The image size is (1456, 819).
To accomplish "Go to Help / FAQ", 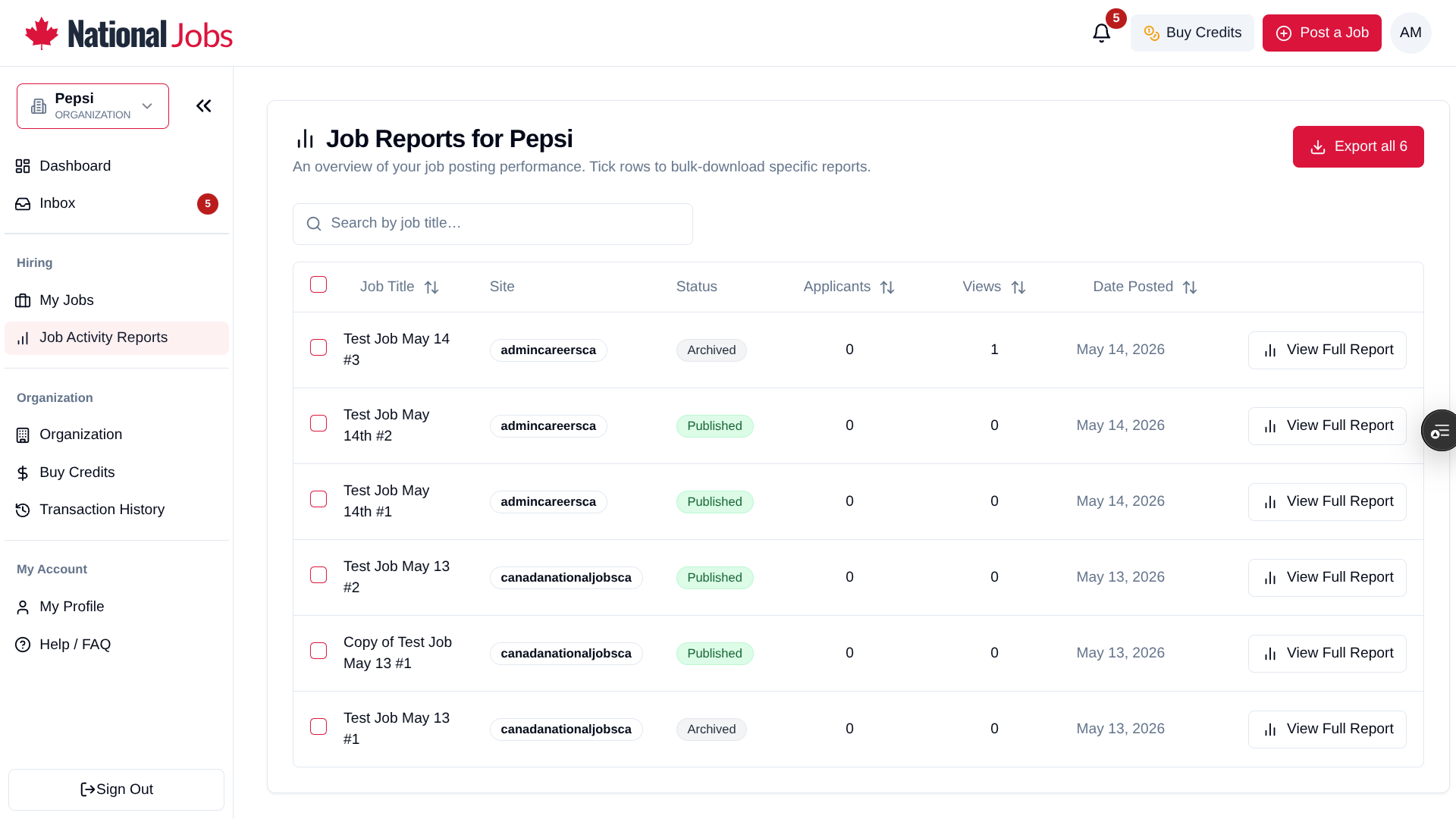I will pyautogui.click(x=117, y=645).
